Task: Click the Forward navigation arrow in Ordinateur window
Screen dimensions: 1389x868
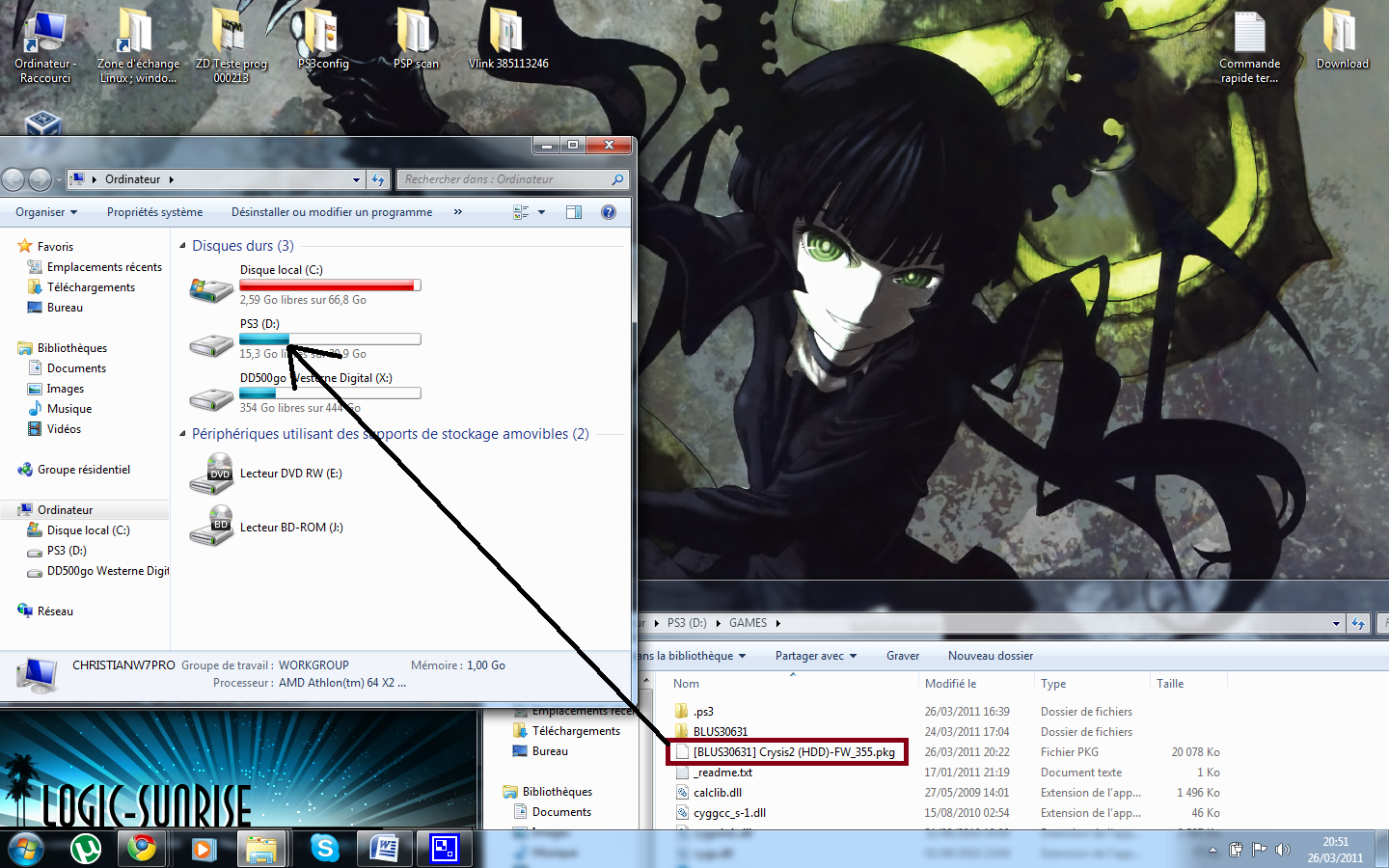Action: click(40, 179)
